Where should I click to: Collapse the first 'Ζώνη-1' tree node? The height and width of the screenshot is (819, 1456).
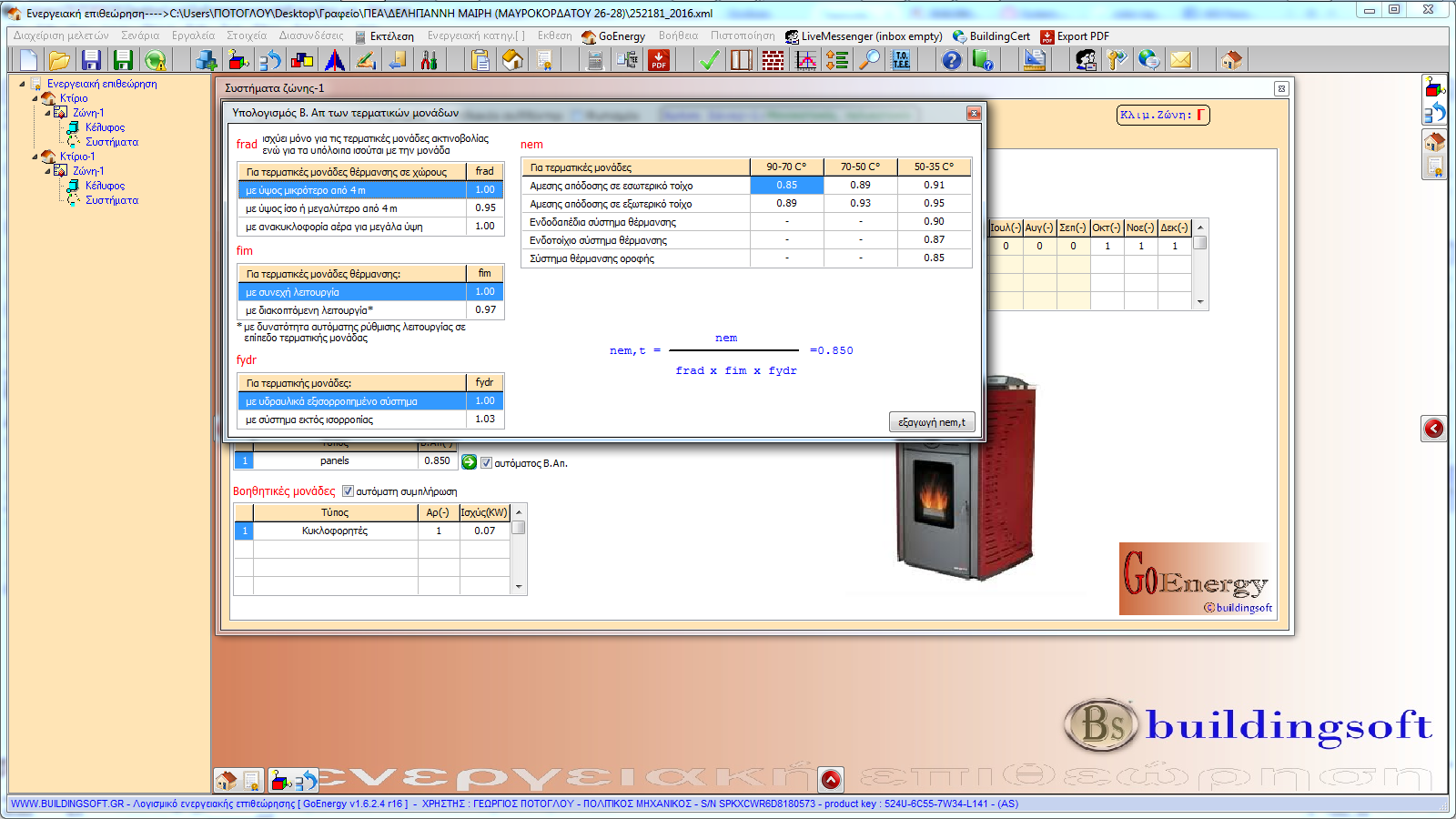(x=47, y=113)
